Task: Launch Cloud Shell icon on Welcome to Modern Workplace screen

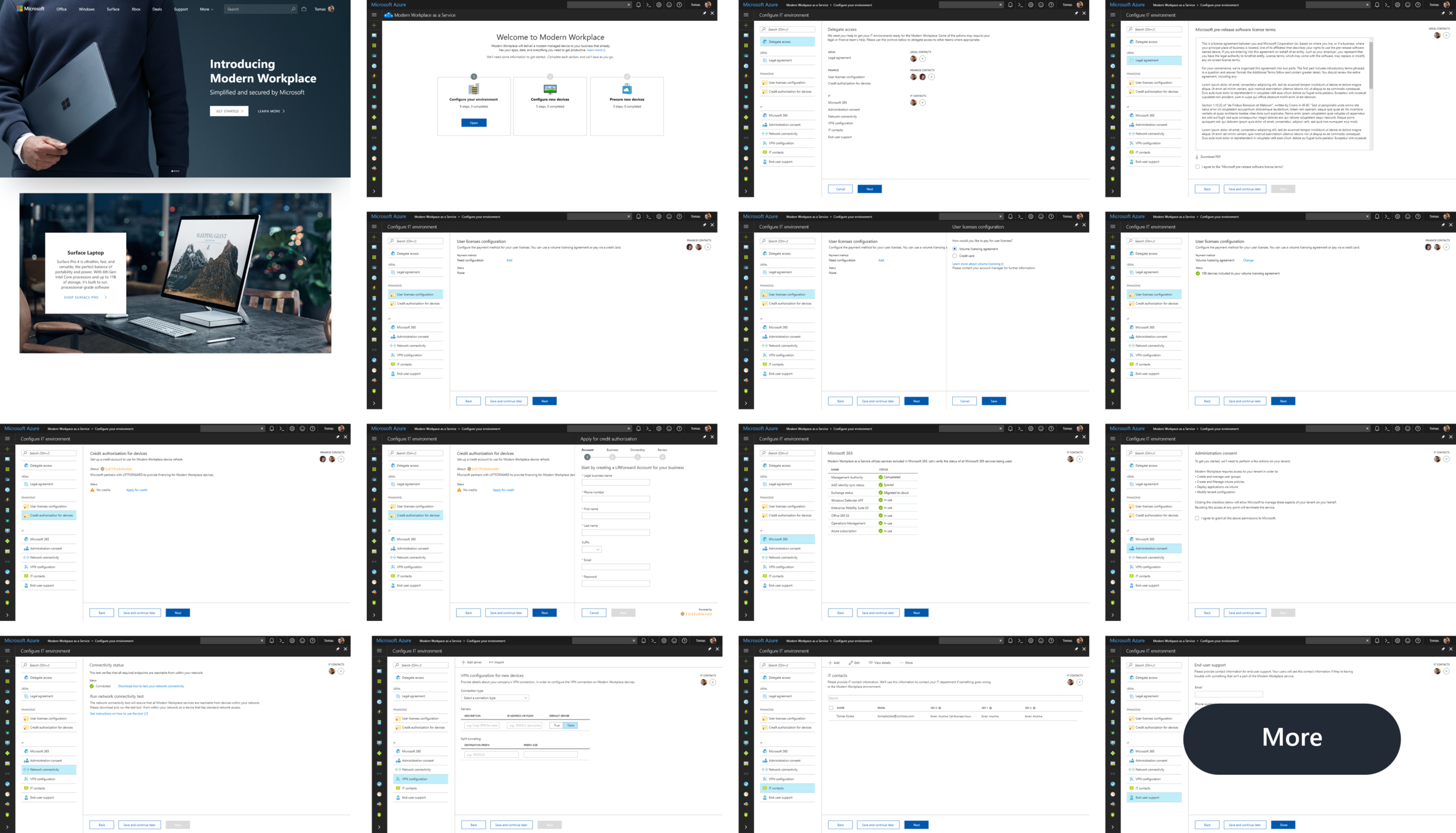Action: pyautogui.click(x=648, y=5)
